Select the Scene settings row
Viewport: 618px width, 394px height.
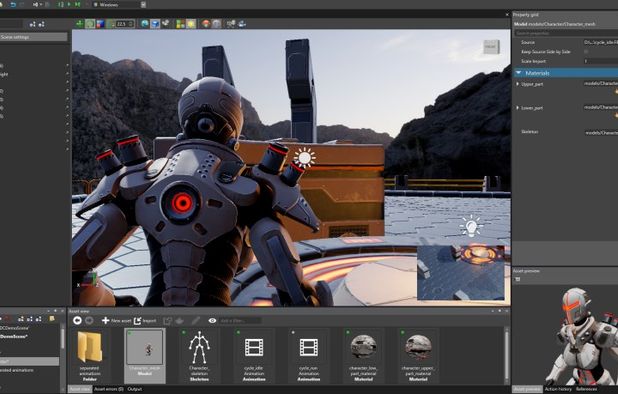point(34,37)
